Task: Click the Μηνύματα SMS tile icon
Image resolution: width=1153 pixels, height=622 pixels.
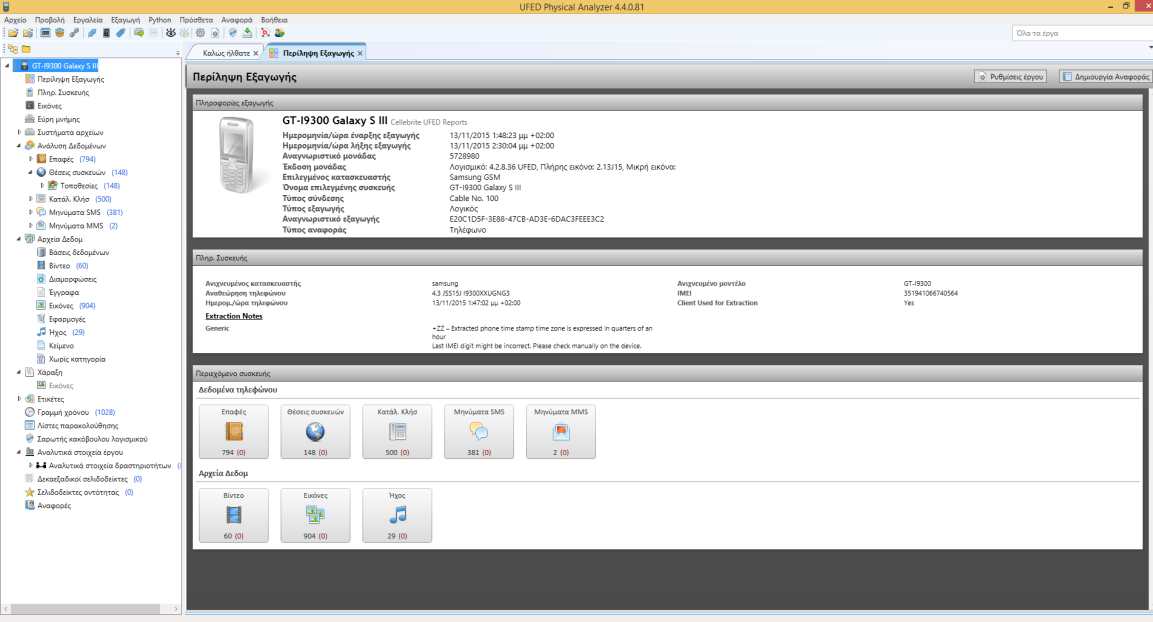Action: click(479, 432)
